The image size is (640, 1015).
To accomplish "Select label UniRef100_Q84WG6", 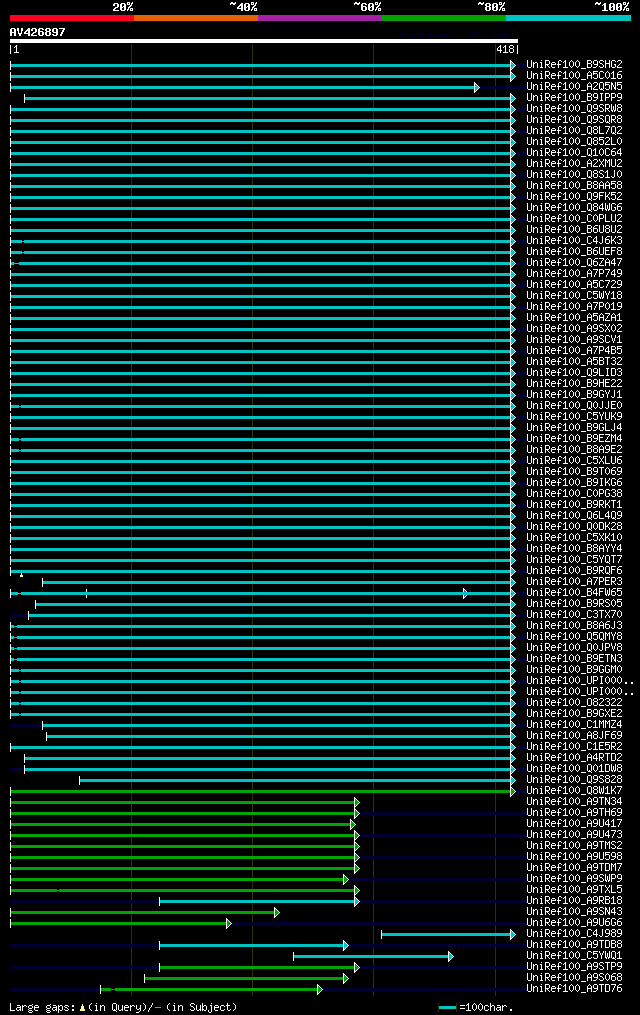I will tap(574, 208).
